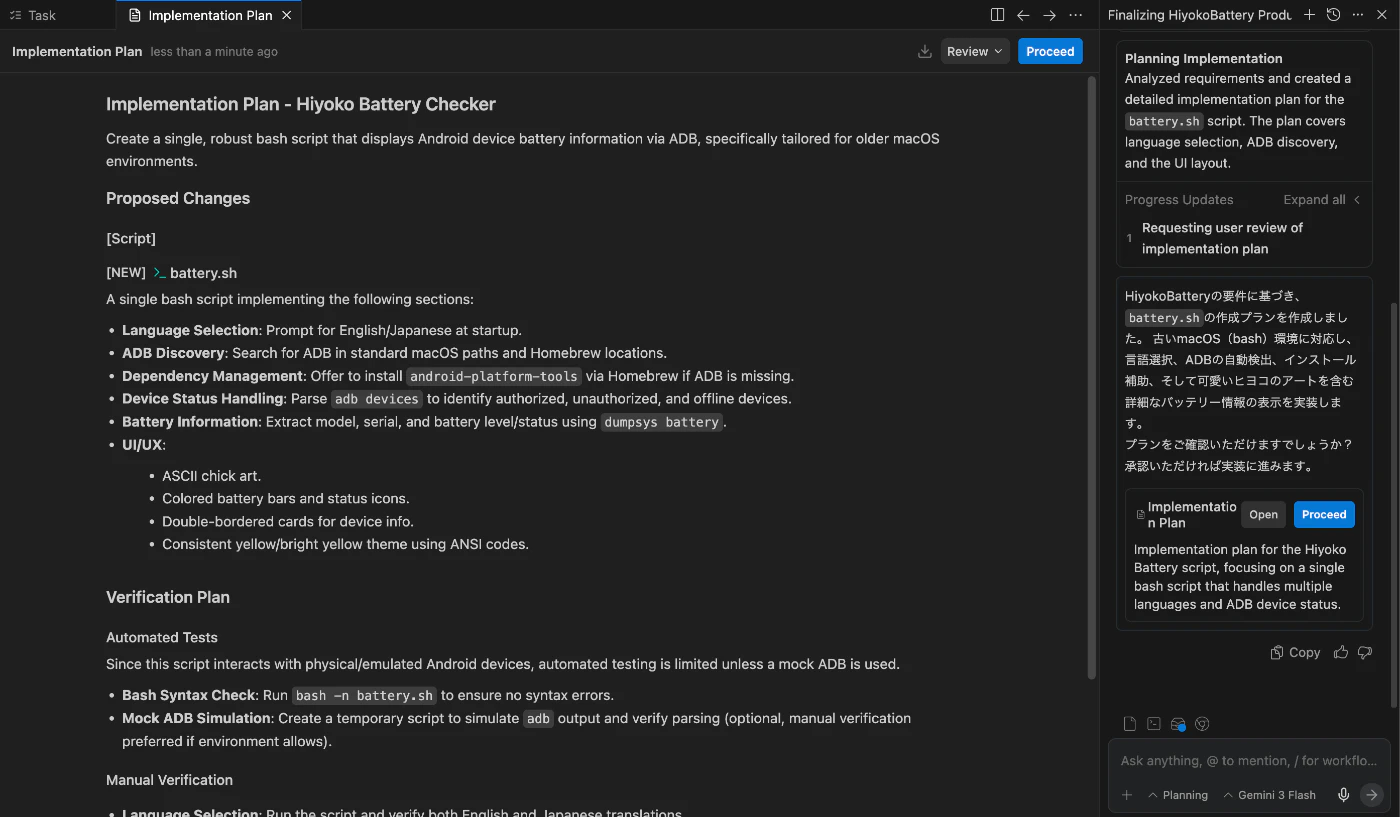Click the 'Planning Implementation' card title
1400x817 pixels.
click(1203, 58)
